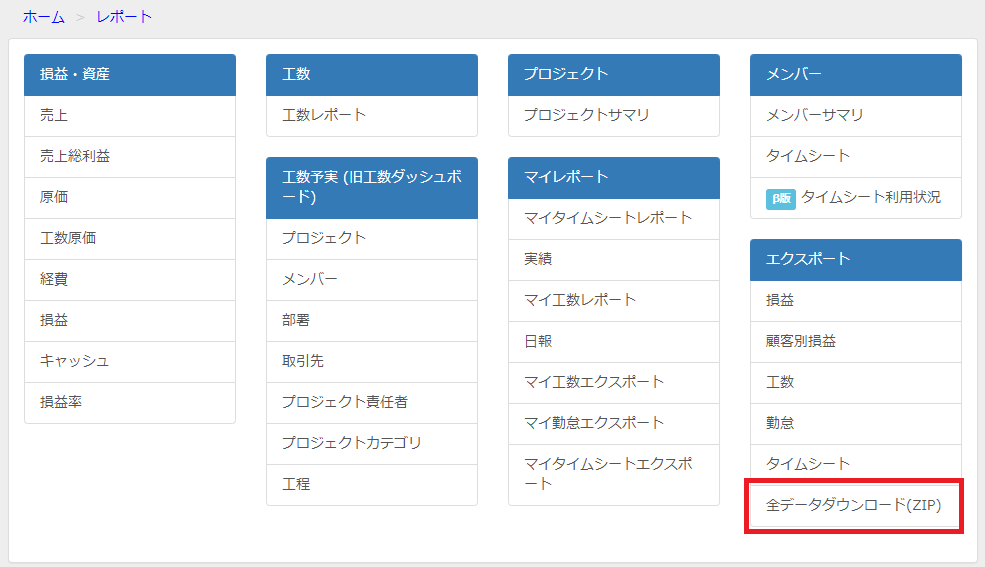Screen dimensions: 985x567
Task: Select プロジェクト責任者 report
Action: tap(345, 403)
